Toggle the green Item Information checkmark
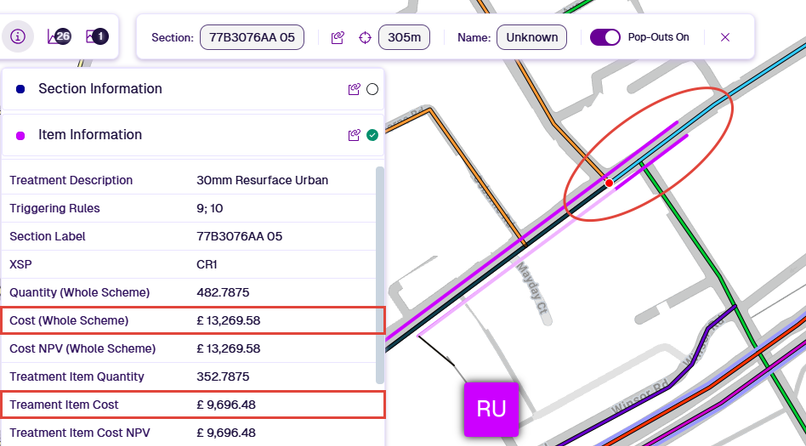The image size is (806, 446). tap(372, 135)
